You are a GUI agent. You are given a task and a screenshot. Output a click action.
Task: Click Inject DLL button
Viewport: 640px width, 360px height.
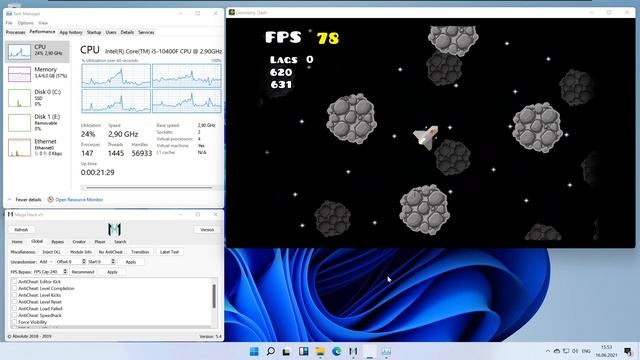click(51, 252)
